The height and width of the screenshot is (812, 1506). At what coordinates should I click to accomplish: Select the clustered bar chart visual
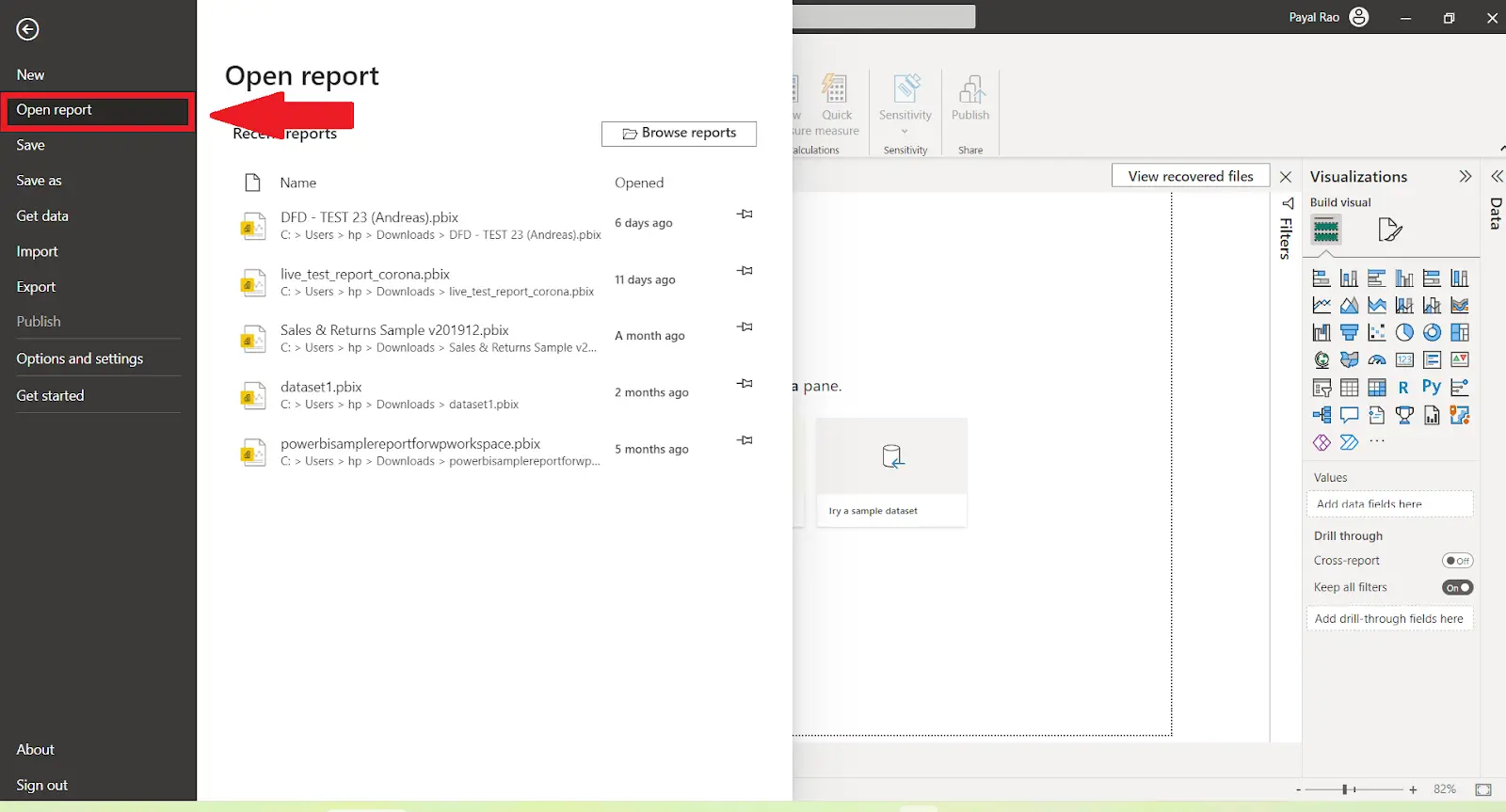pyautogui.click(x=1376, y=279)
